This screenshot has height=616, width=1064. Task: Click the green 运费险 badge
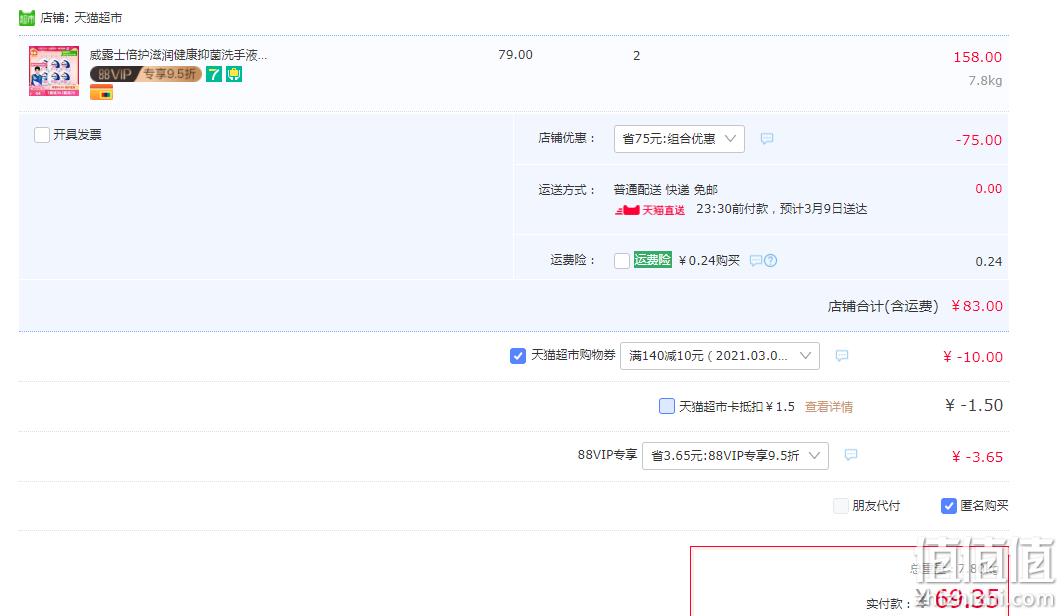click(x=653, y=260)
